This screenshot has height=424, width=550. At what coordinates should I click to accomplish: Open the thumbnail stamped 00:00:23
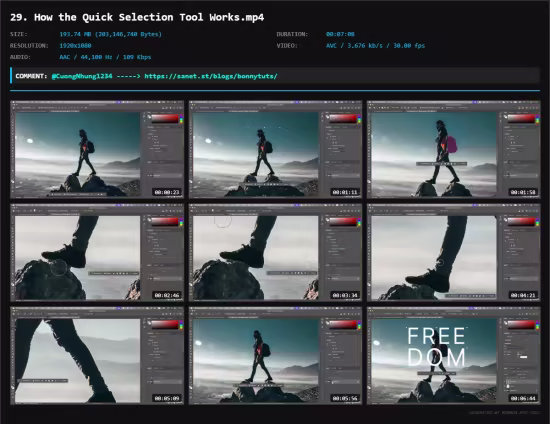97,150
